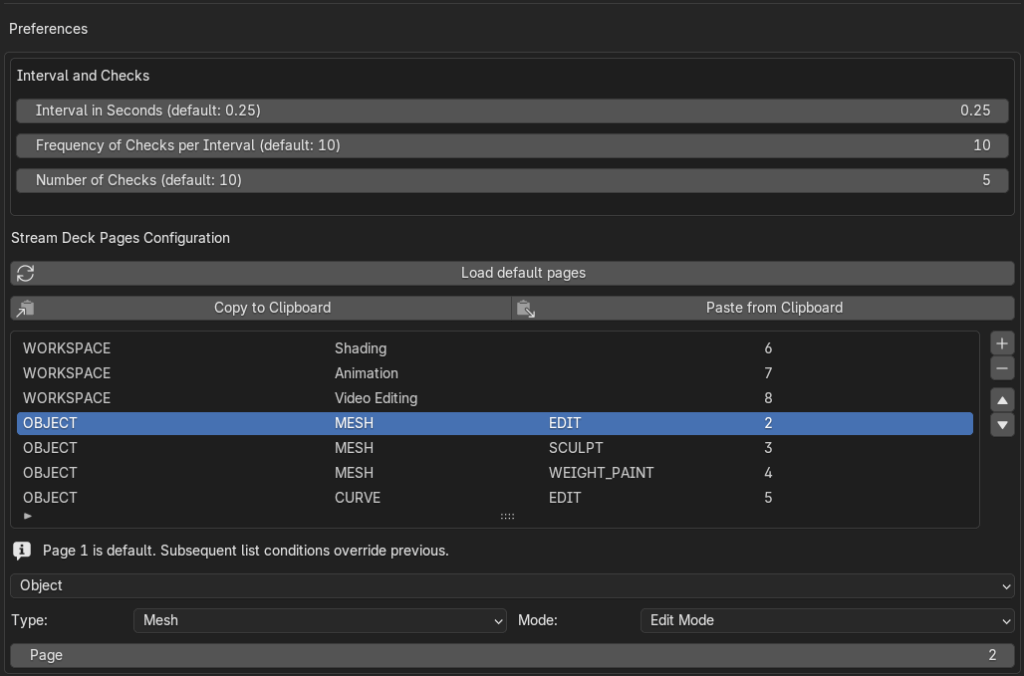This screenshot has width=1024, height=676.
Task: Remove selected page entry with minus icon
Action: [1002, 368]
